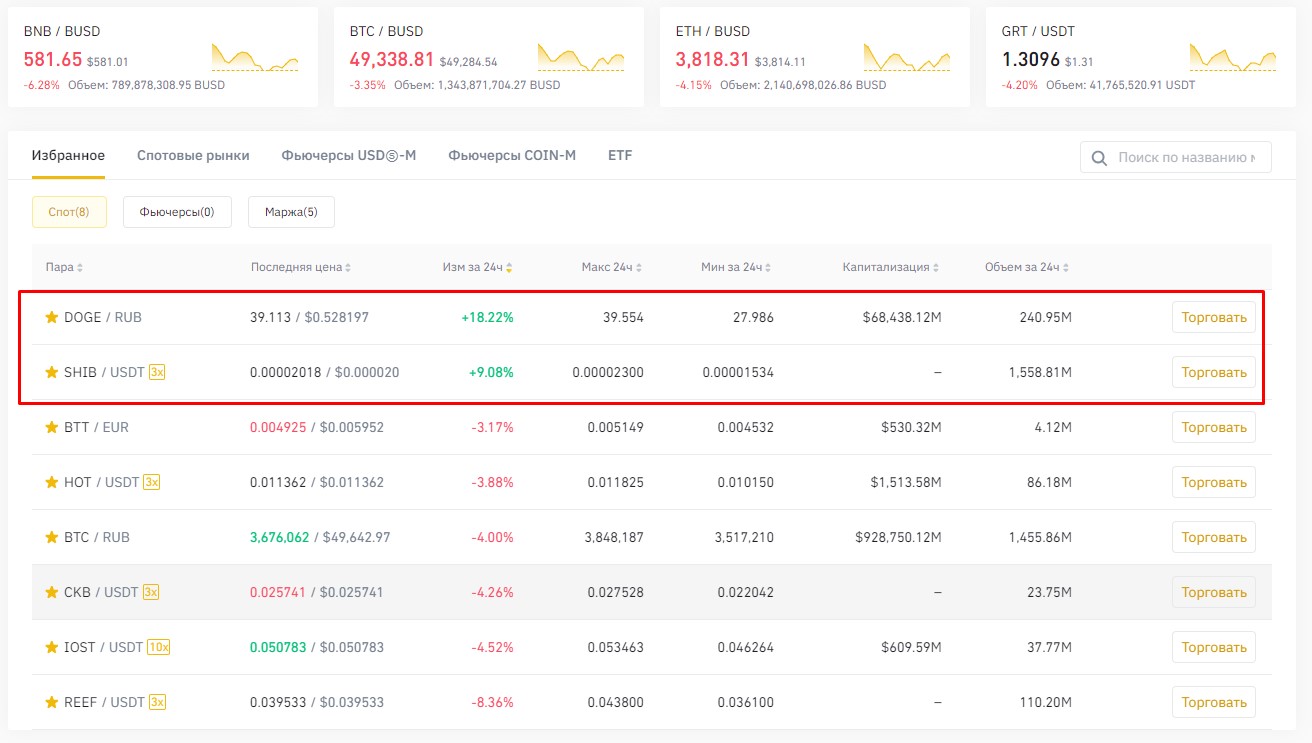The height and width of the screenshot is (743, 1312).
Task: Click the 3x badge next to HOT / USDT
Action: (x=152, y=482)
